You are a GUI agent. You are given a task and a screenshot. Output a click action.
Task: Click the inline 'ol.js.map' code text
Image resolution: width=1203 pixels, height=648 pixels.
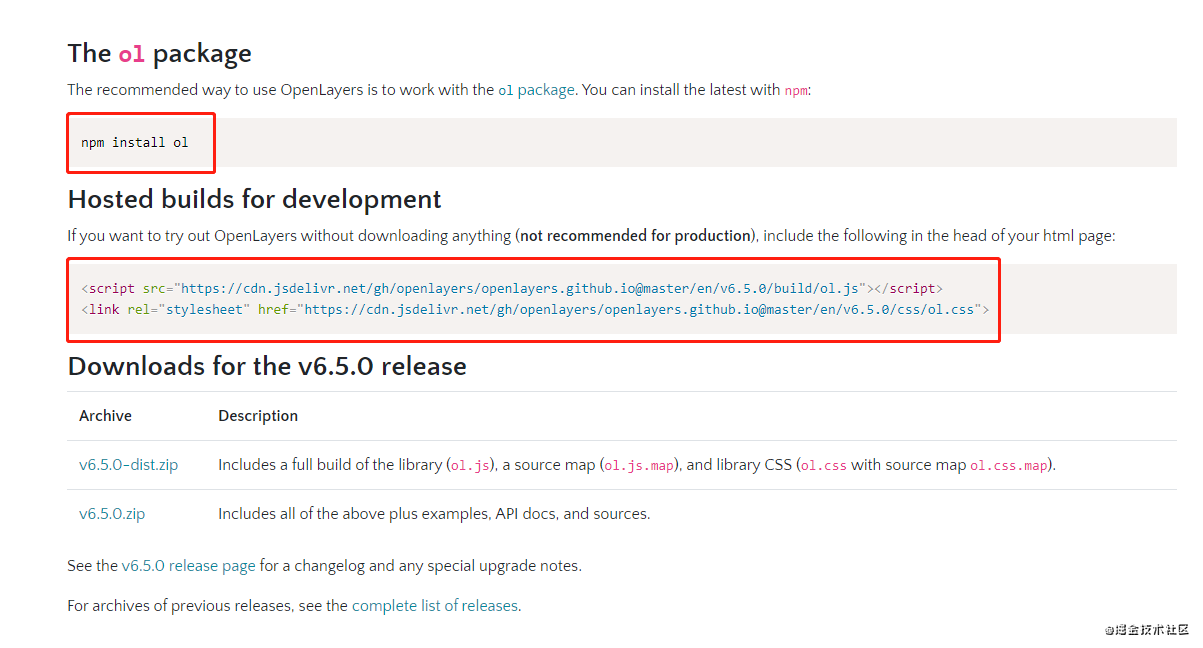coord(640,466)
